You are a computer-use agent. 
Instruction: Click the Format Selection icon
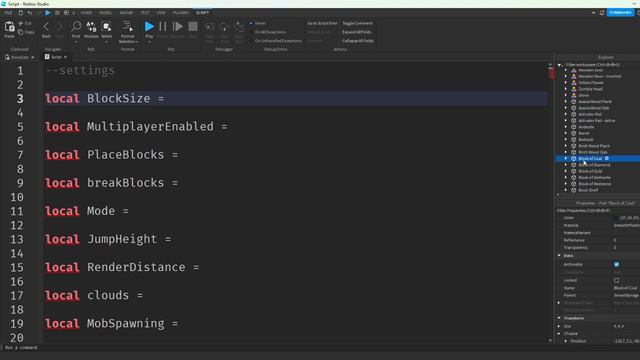pos(128,27)
